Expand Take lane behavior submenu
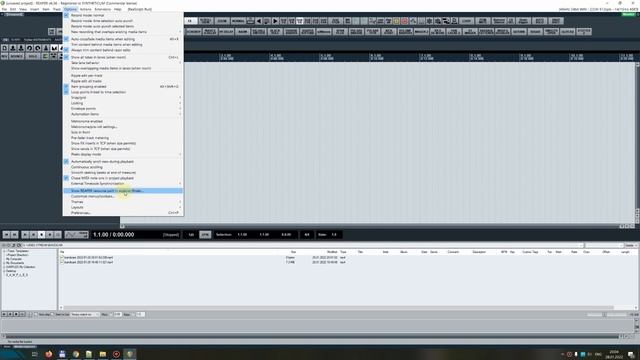The image size is (640, 360). point(123,63)
